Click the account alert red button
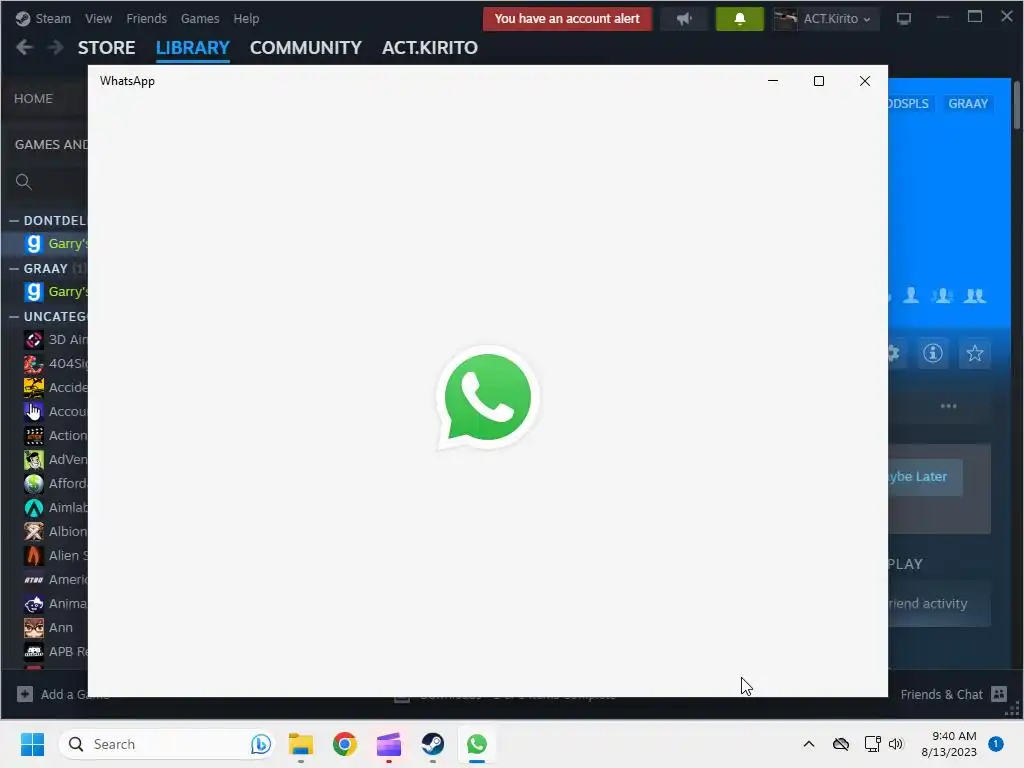 coord(567,19)
